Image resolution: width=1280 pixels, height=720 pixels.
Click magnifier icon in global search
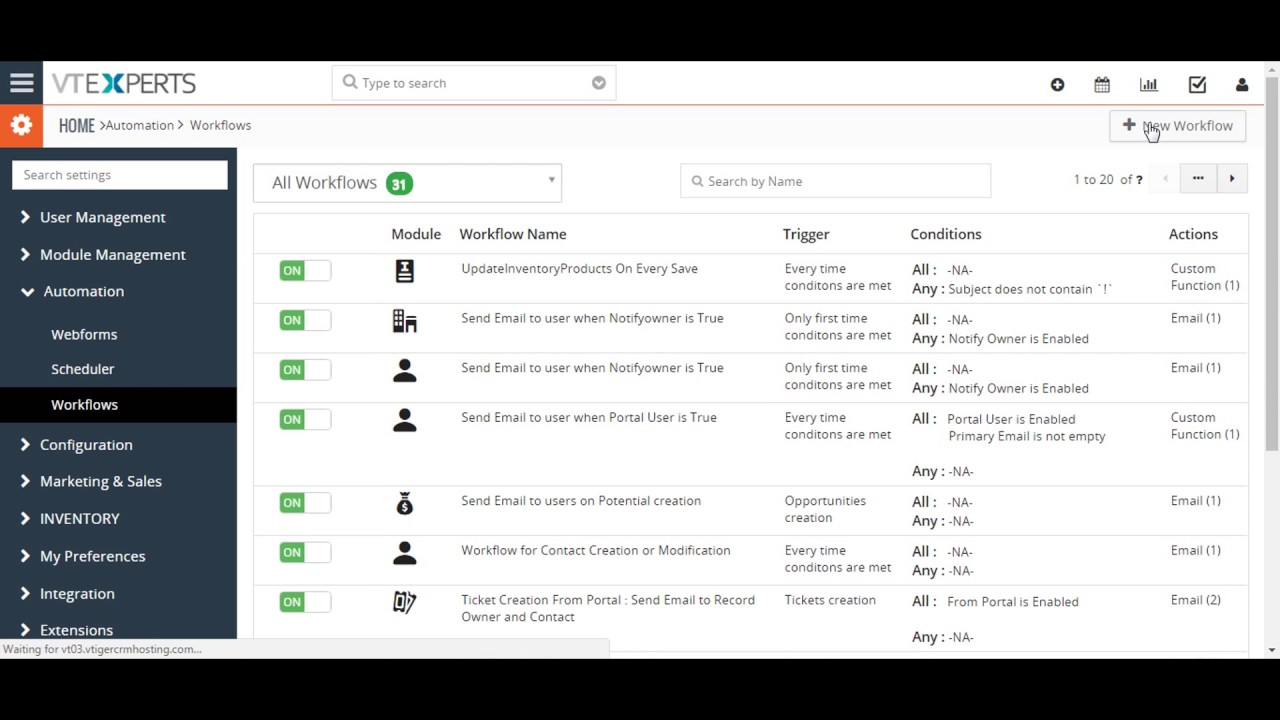point(350,83)
